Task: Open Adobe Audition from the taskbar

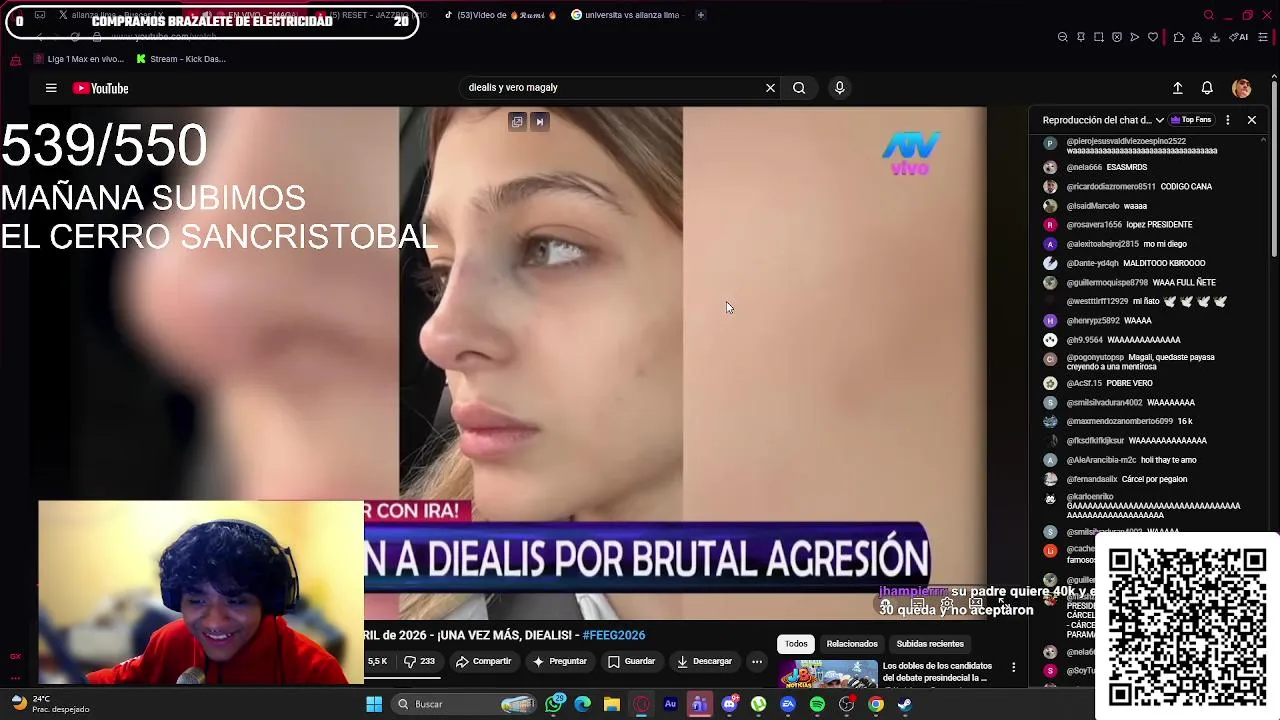Action: point(670,704)
